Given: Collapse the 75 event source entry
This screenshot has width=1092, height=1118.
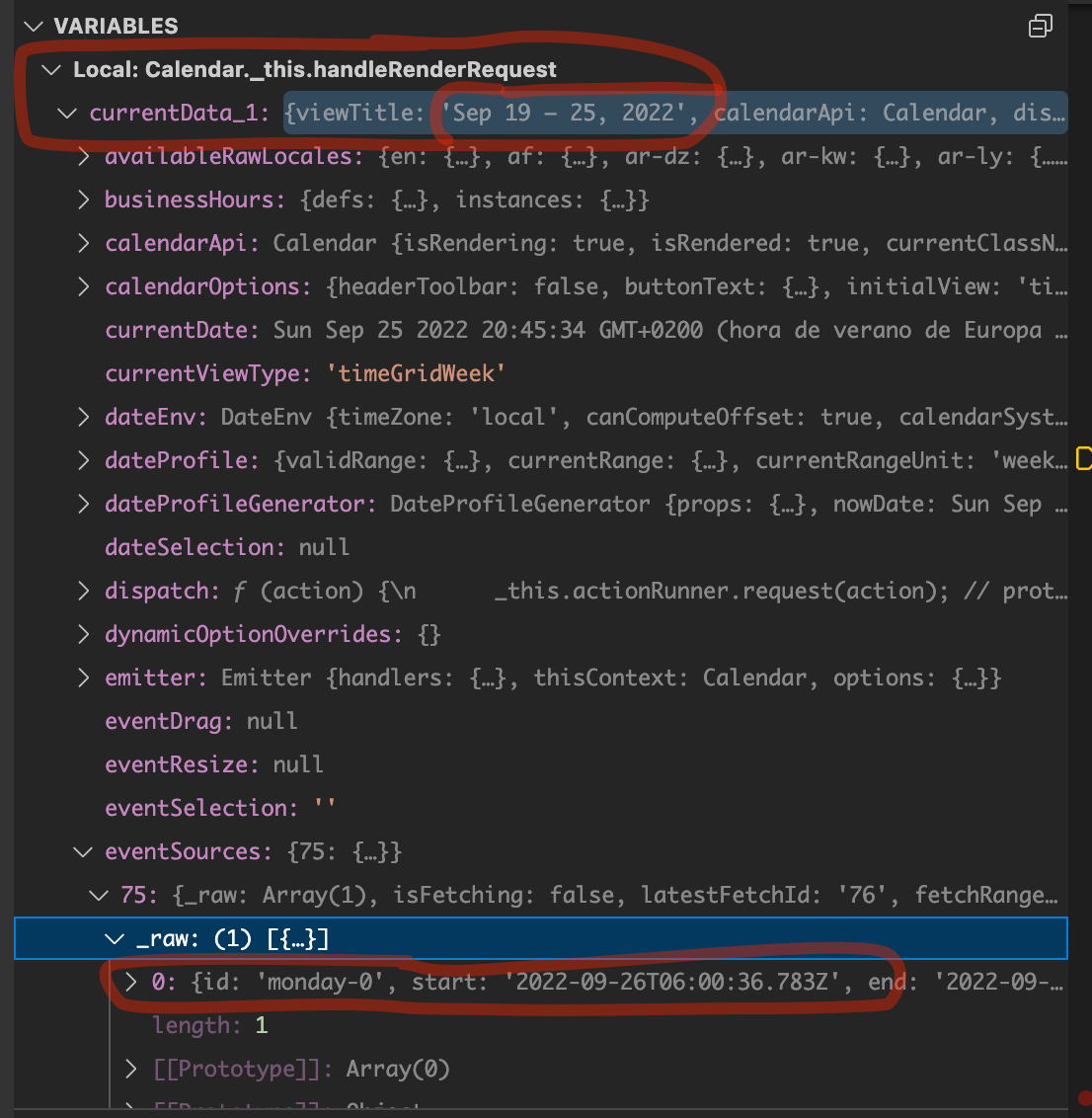Looking at the screenshot, I should click(99, 895).
